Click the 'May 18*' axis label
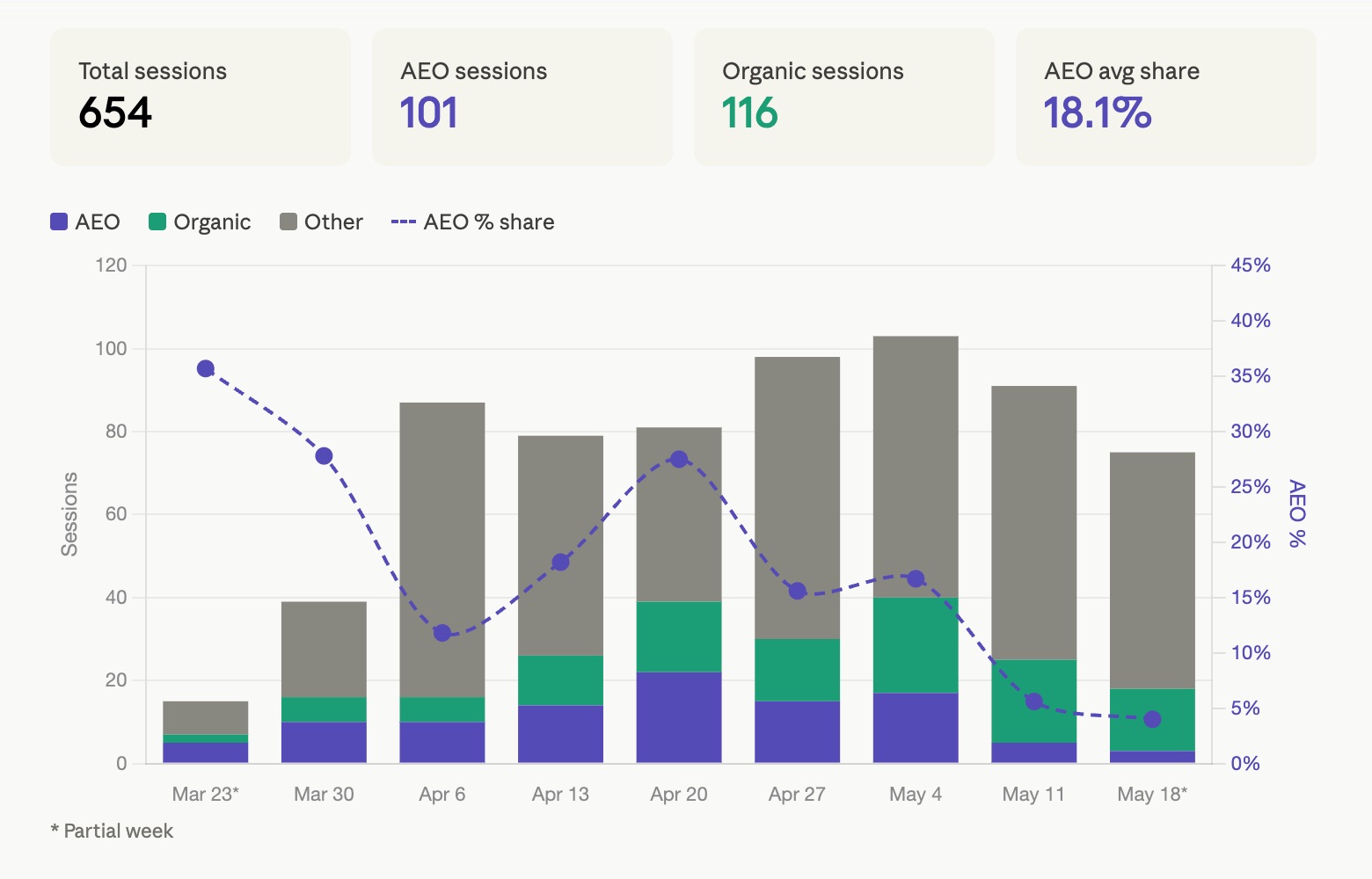Image resolution: width=1372 pixels, height=879 pixels. click(x=1152, y=794)
